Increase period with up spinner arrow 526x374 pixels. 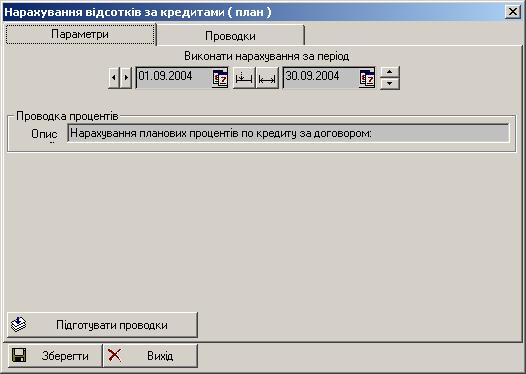pos(389,72)
